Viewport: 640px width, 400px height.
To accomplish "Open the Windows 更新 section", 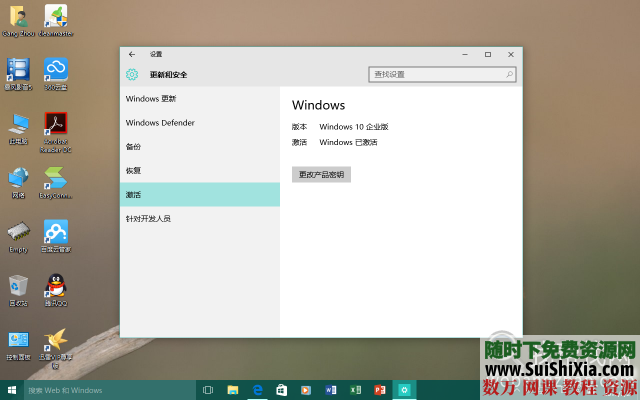I will click(200, 99).
